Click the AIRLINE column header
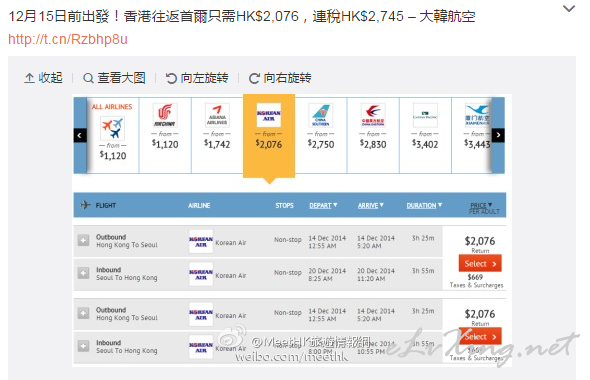The width and height of the screenshot is (590, 380). click(x=199, y=205)
